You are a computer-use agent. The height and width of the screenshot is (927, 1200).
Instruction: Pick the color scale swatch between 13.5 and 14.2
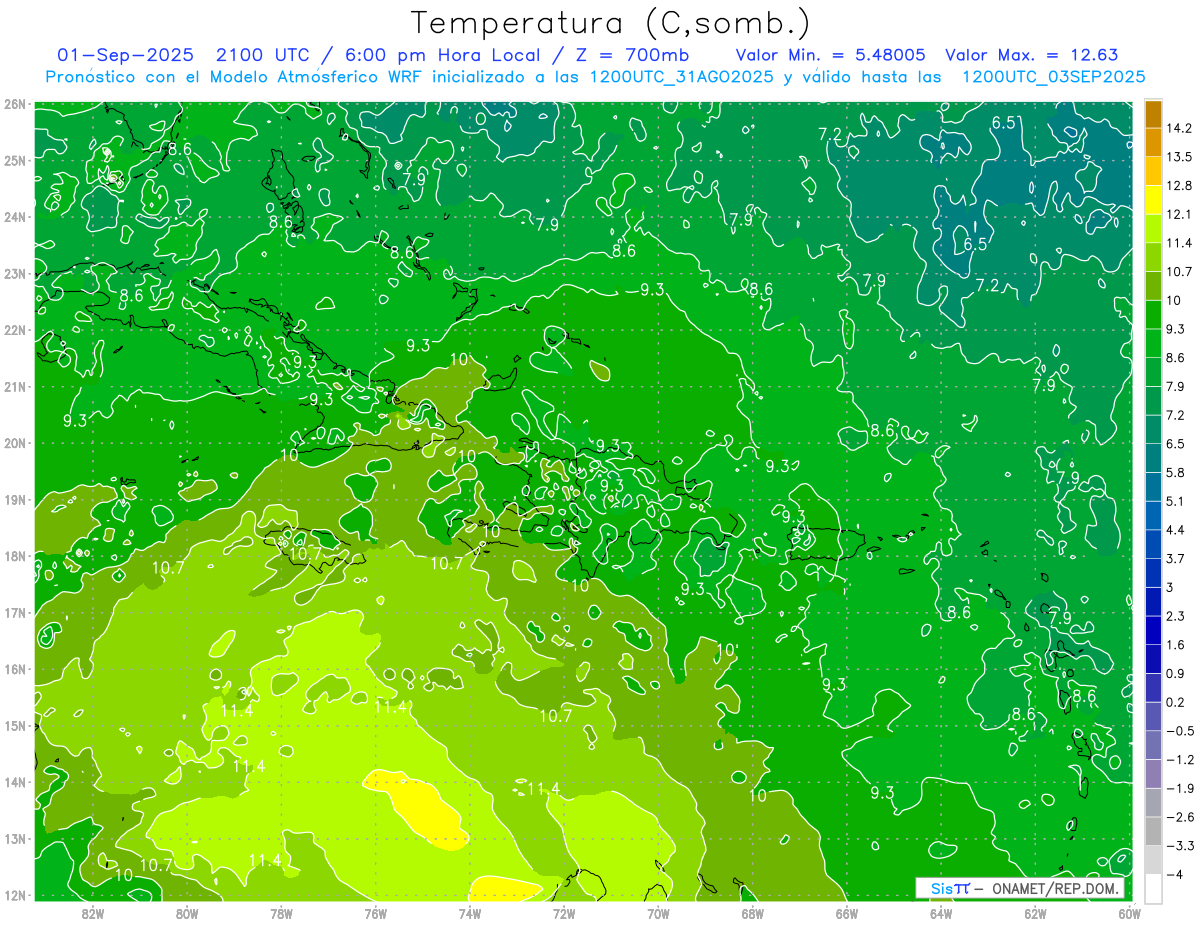click(x=1153, y=142)
